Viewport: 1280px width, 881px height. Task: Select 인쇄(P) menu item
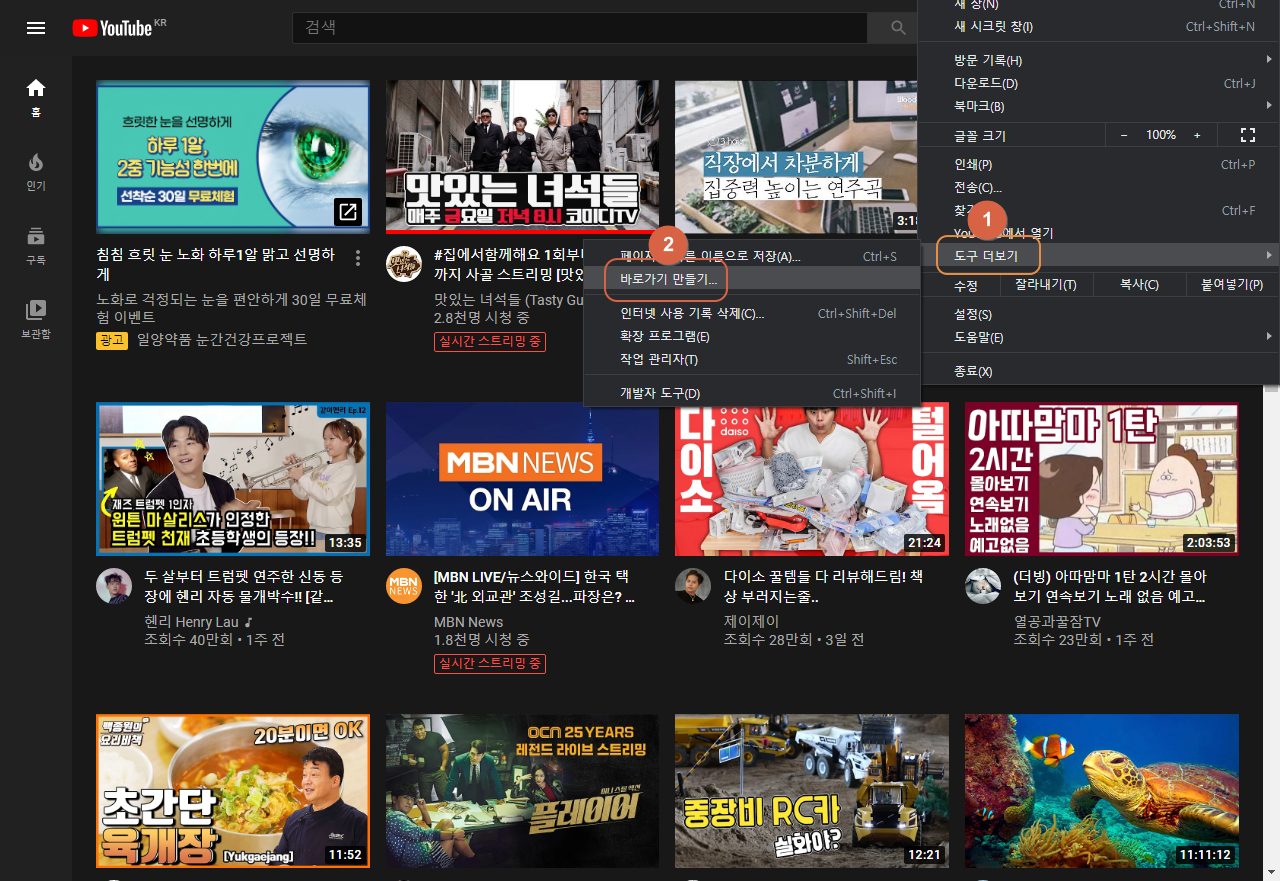(1098, 165)
